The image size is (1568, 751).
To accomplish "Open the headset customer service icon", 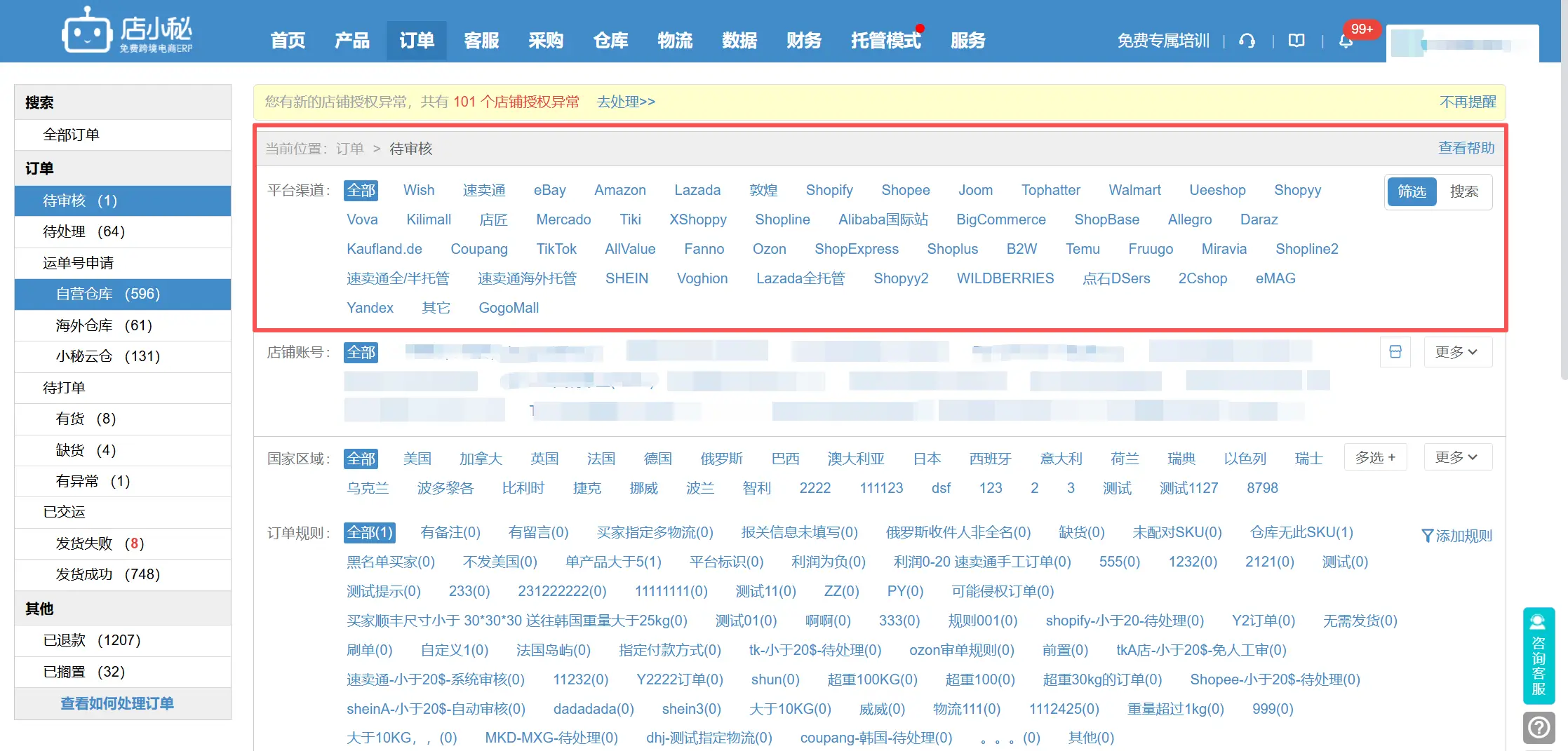I will coord(1247,41).
